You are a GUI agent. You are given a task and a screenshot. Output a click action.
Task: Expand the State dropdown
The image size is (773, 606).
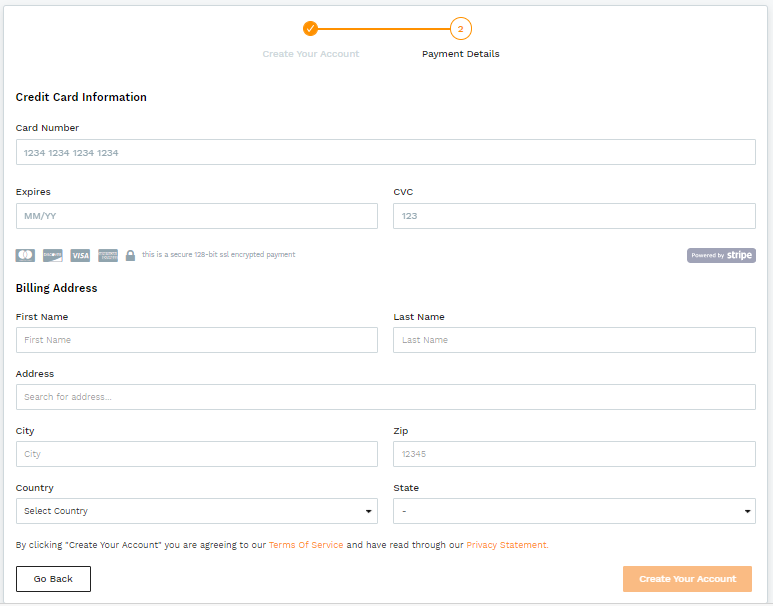point(574,511)
